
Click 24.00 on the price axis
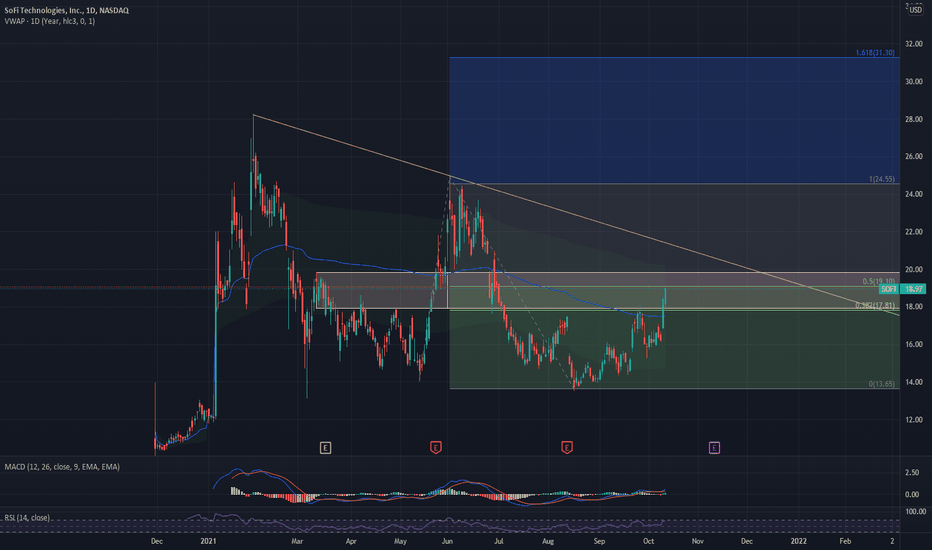click(914, 194)
